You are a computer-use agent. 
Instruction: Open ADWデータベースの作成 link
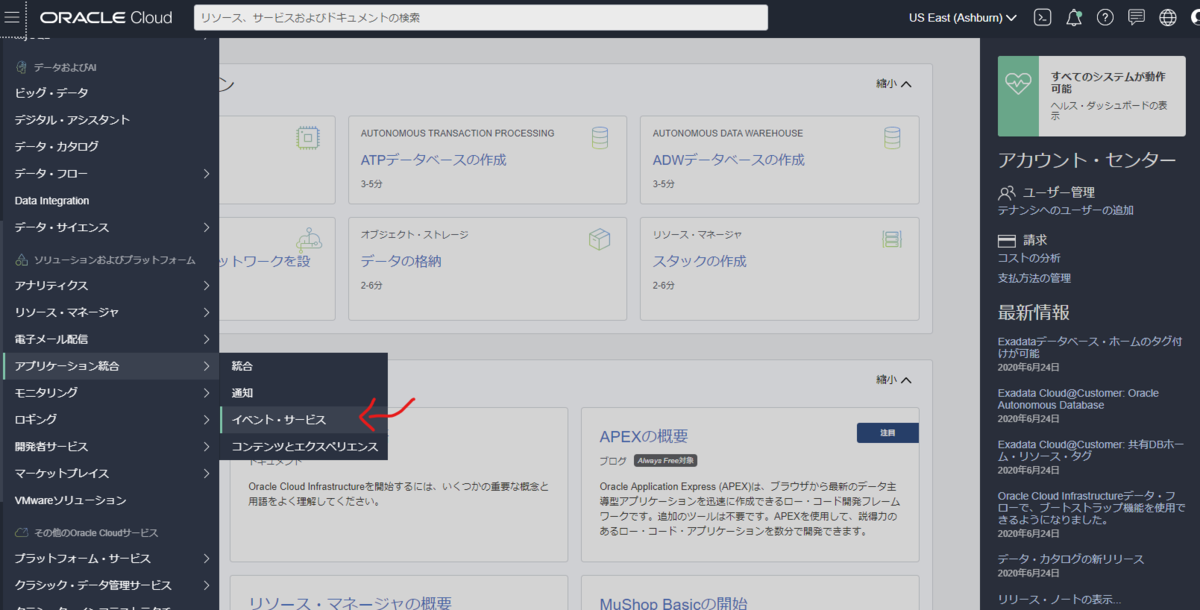(x=728, y=160)
